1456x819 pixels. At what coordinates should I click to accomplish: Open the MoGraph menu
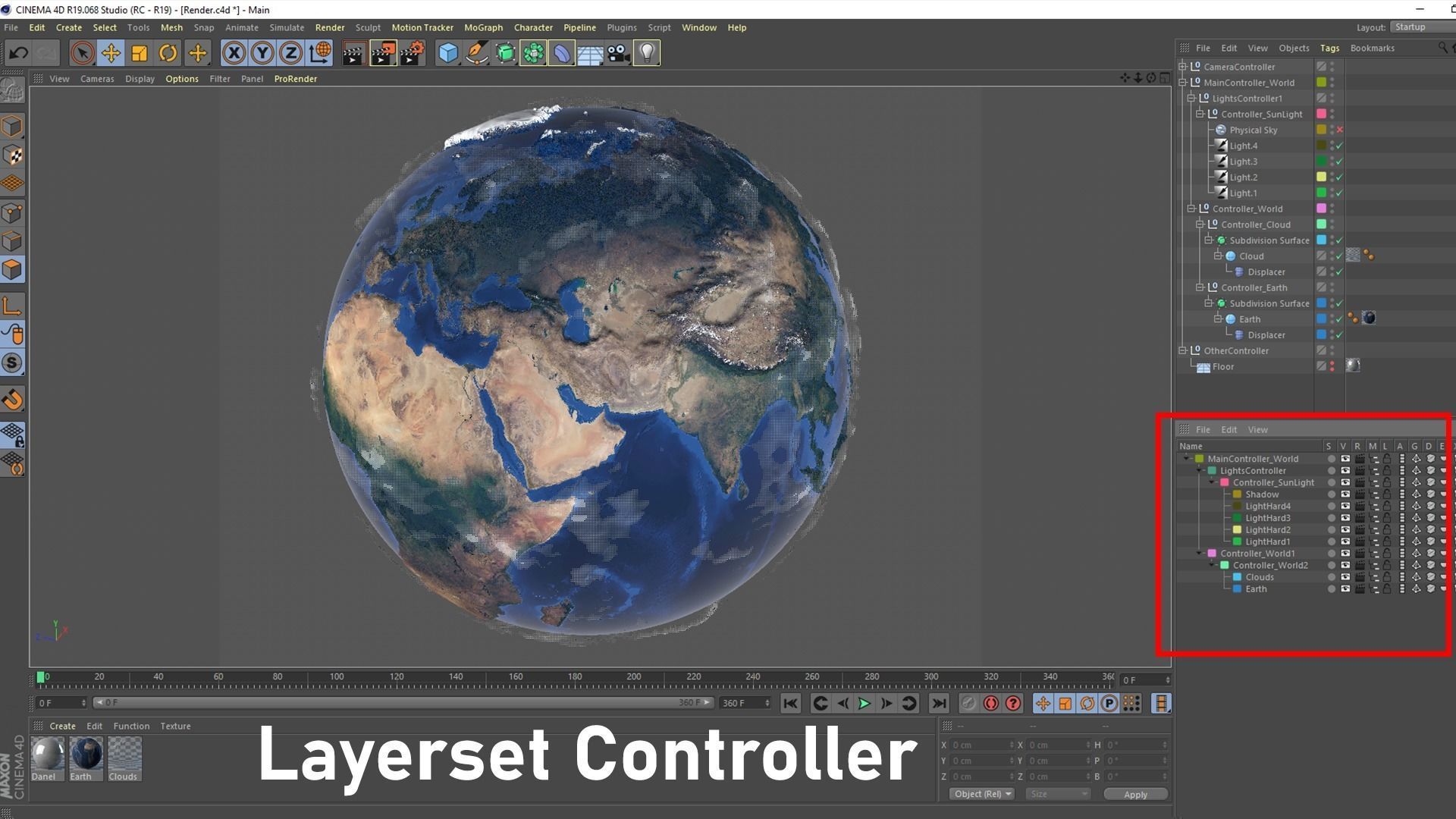point(483,27)
